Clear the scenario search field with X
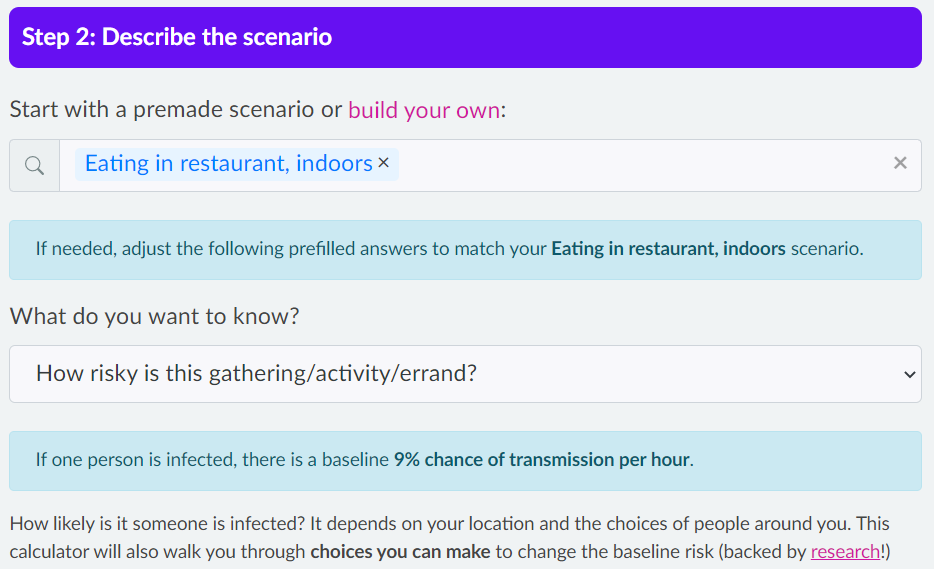The height and width of the screenshot is (569, 934). (x=900, y=163)
